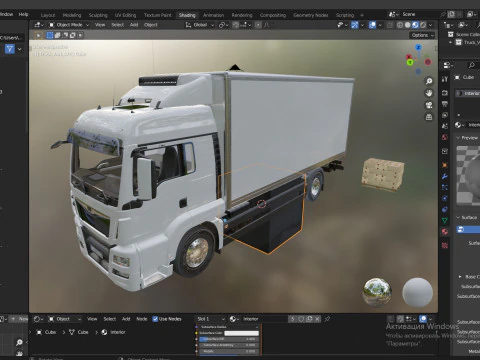The width and height of the screenshot is (480, 360).
Task: Open the viewport Options dropdown
Action: pyautogui.click(x=422, y=35)
